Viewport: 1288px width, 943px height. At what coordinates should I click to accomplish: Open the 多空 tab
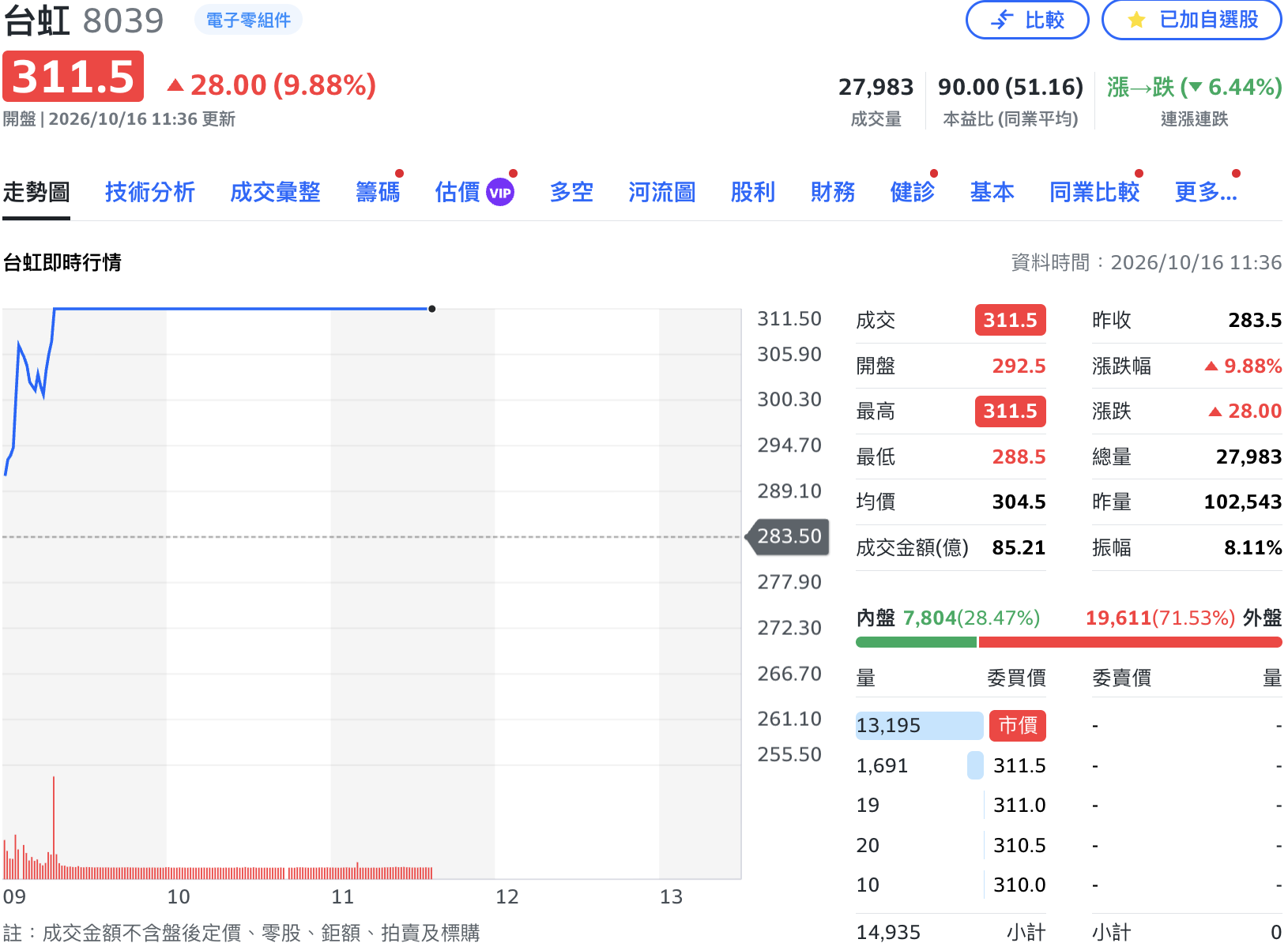[571, 192]
